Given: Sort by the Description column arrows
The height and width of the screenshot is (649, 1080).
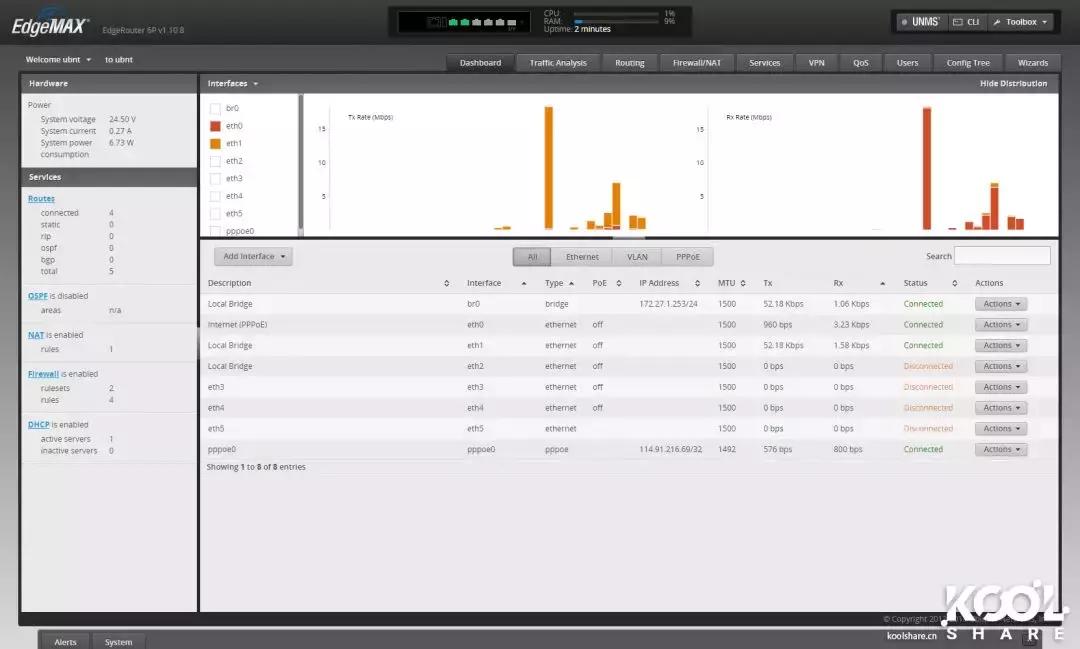Looking at the screenshot, I should [x=446, y=283].
